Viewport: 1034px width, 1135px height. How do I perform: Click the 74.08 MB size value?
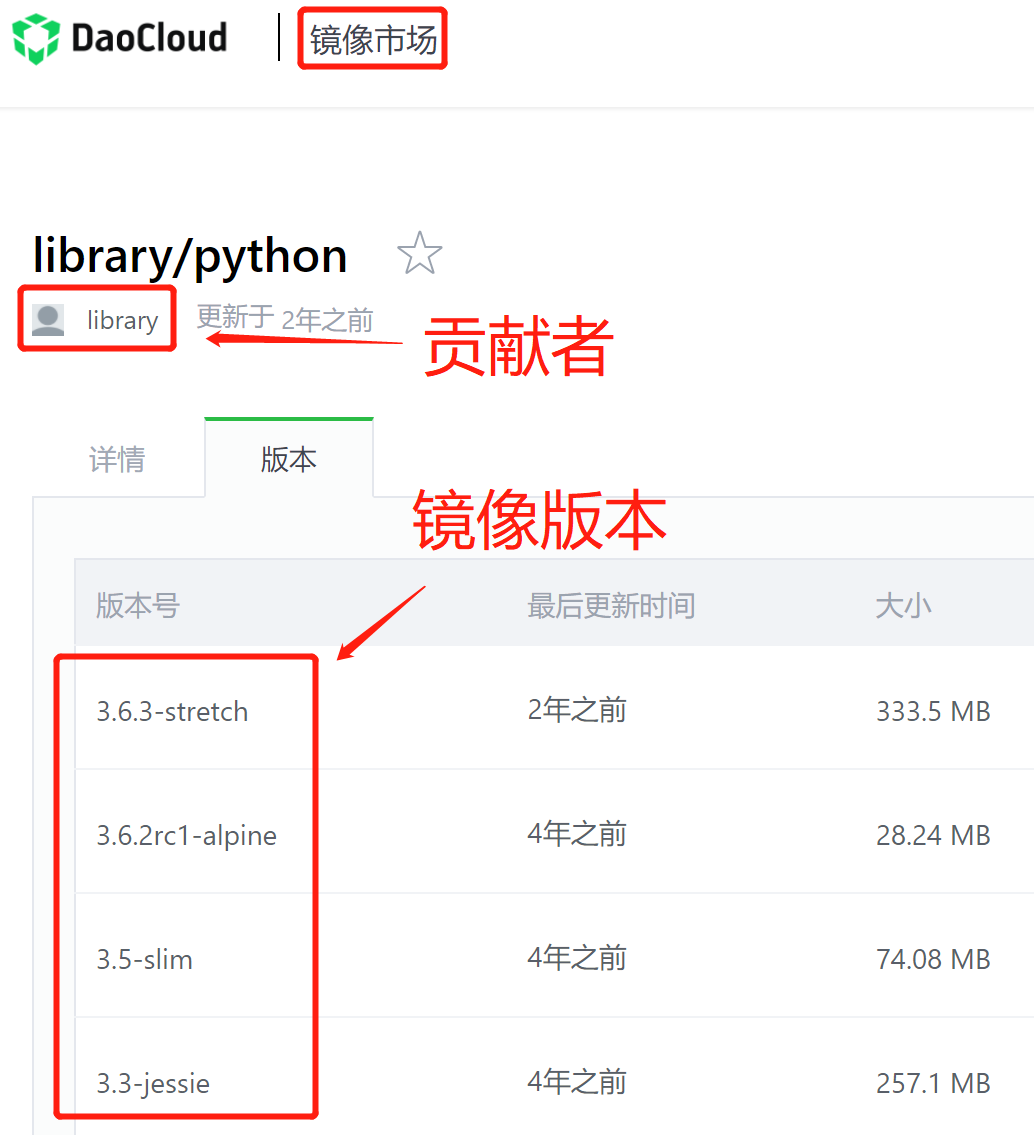click(x=933, y=959)
